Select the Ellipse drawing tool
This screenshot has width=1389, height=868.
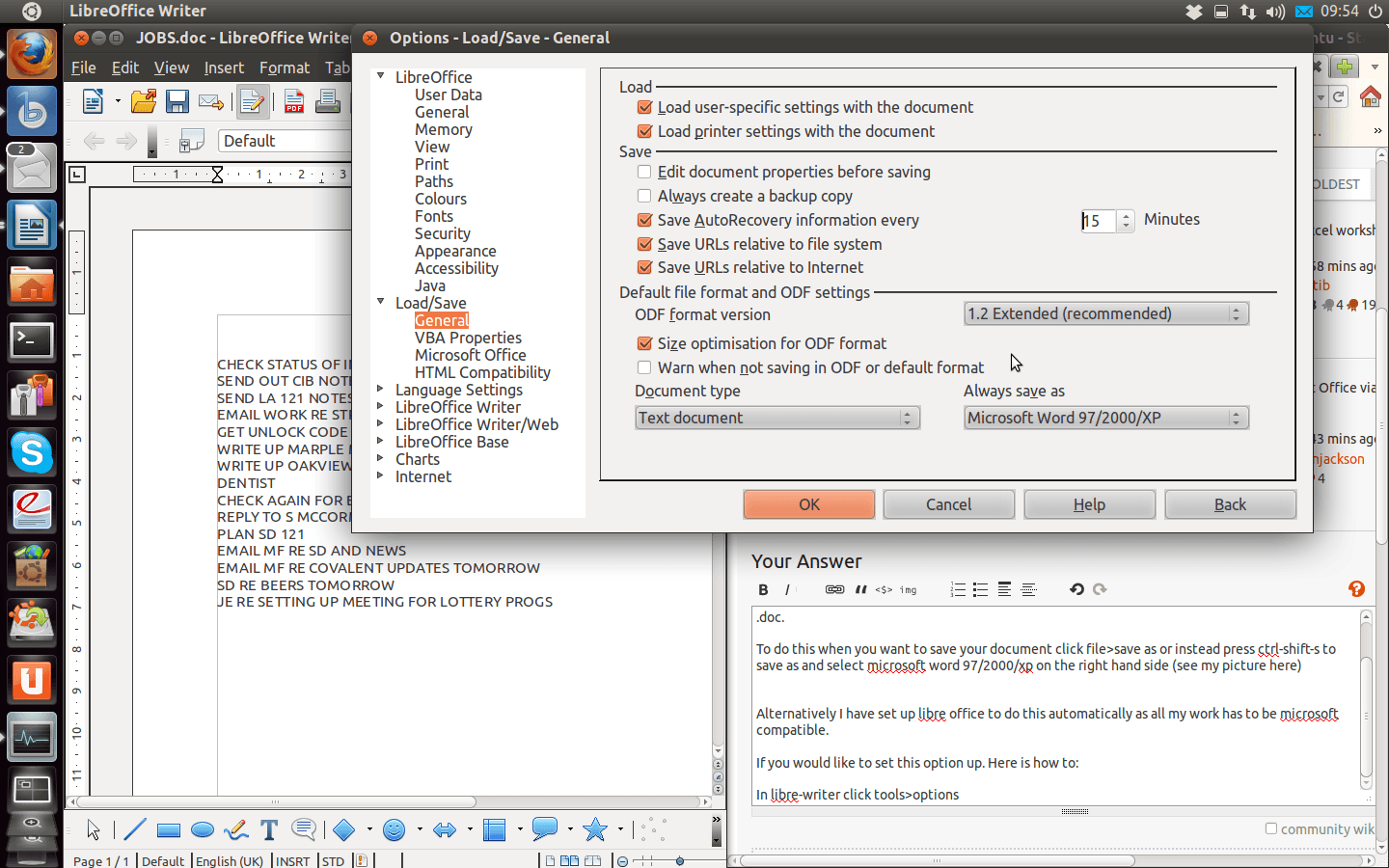point(203,830)
